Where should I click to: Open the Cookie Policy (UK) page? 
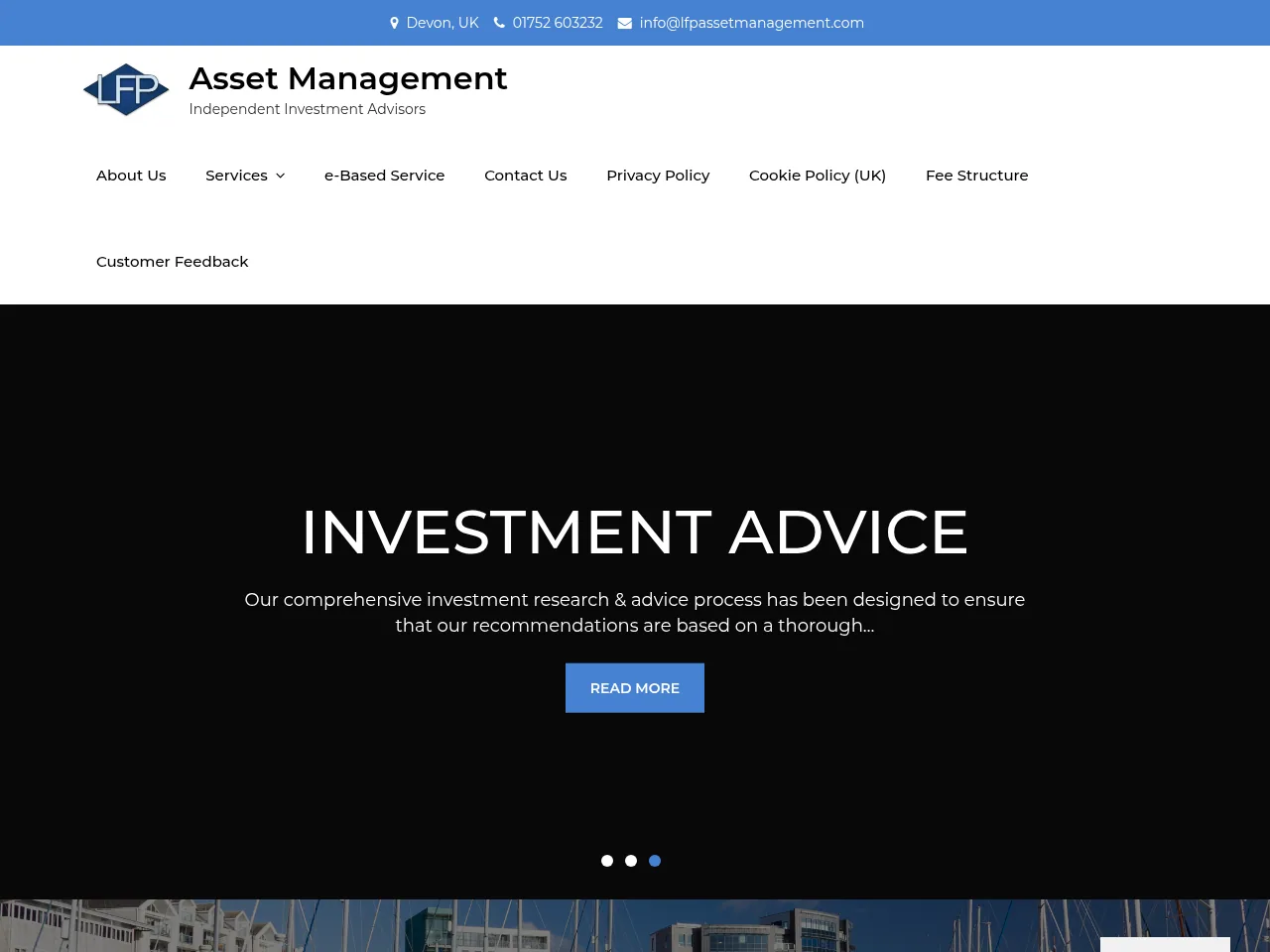(817, 175)
